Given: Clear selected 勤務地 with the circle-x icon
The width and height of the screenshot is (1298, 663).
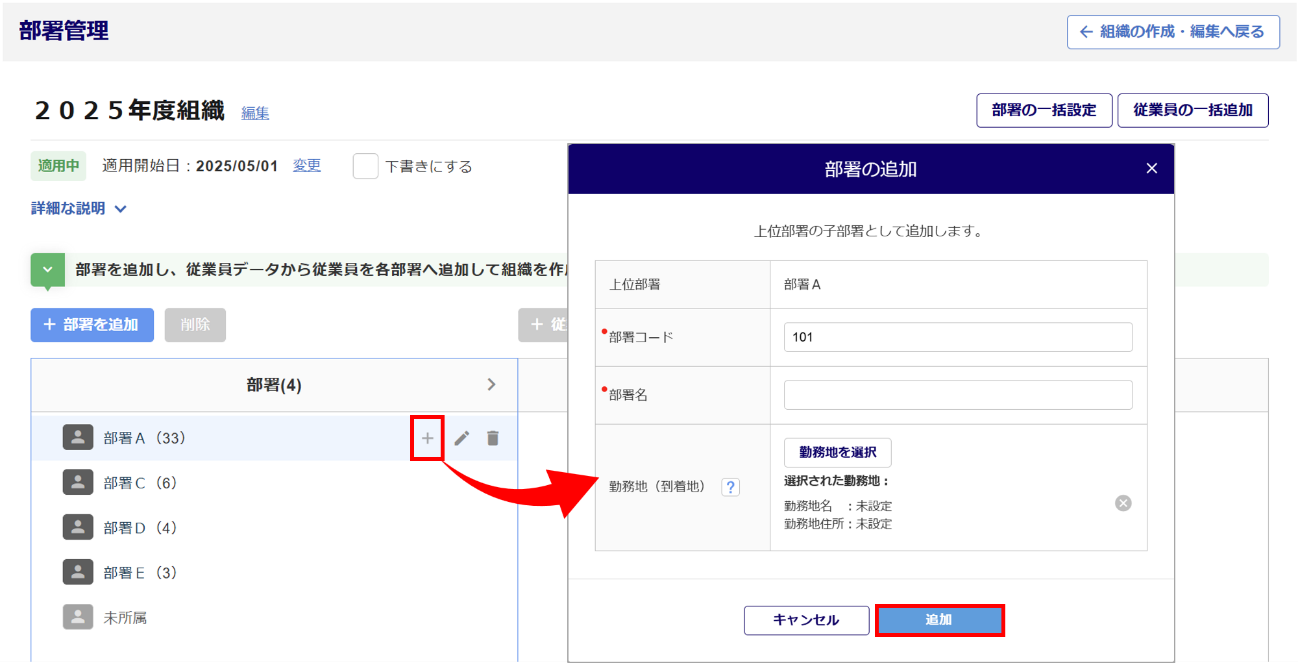Looking at the screenshot, I should pos(1123,503).
